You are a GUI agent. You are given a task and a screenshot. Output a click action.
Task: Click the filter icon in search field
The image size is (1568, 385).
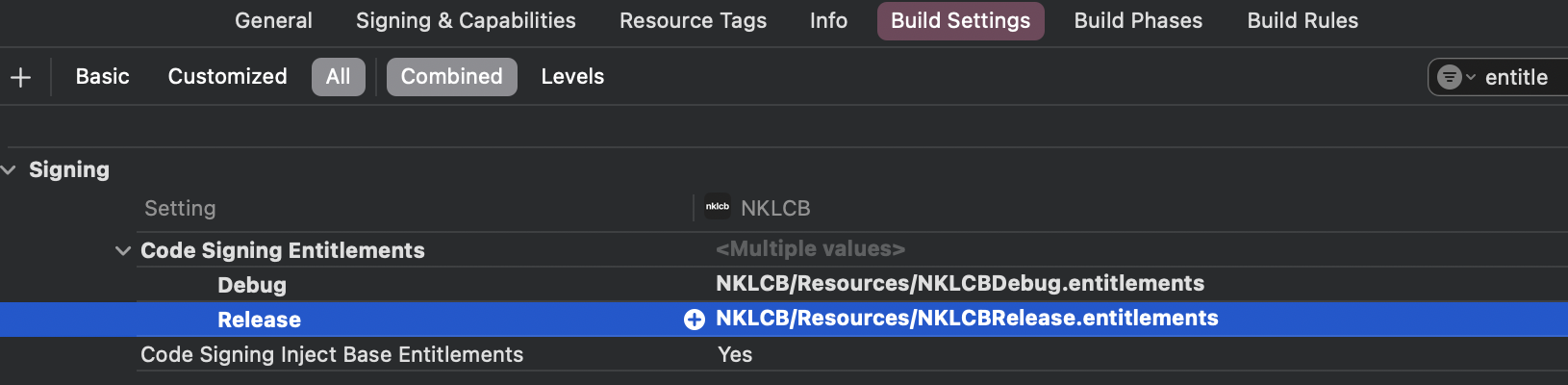1450,77
